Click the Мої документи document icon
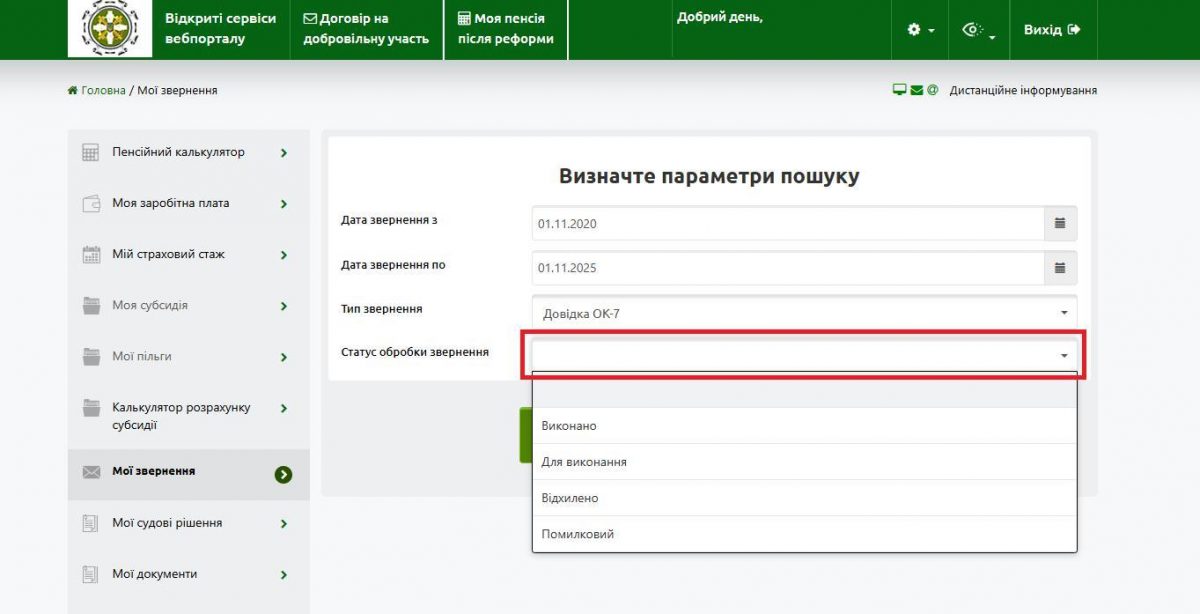 (91, 575)
